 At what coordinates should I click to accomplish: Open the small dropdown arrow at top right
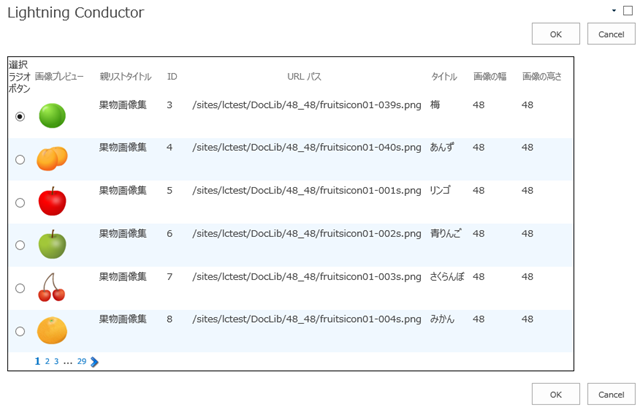pos(614,10)
